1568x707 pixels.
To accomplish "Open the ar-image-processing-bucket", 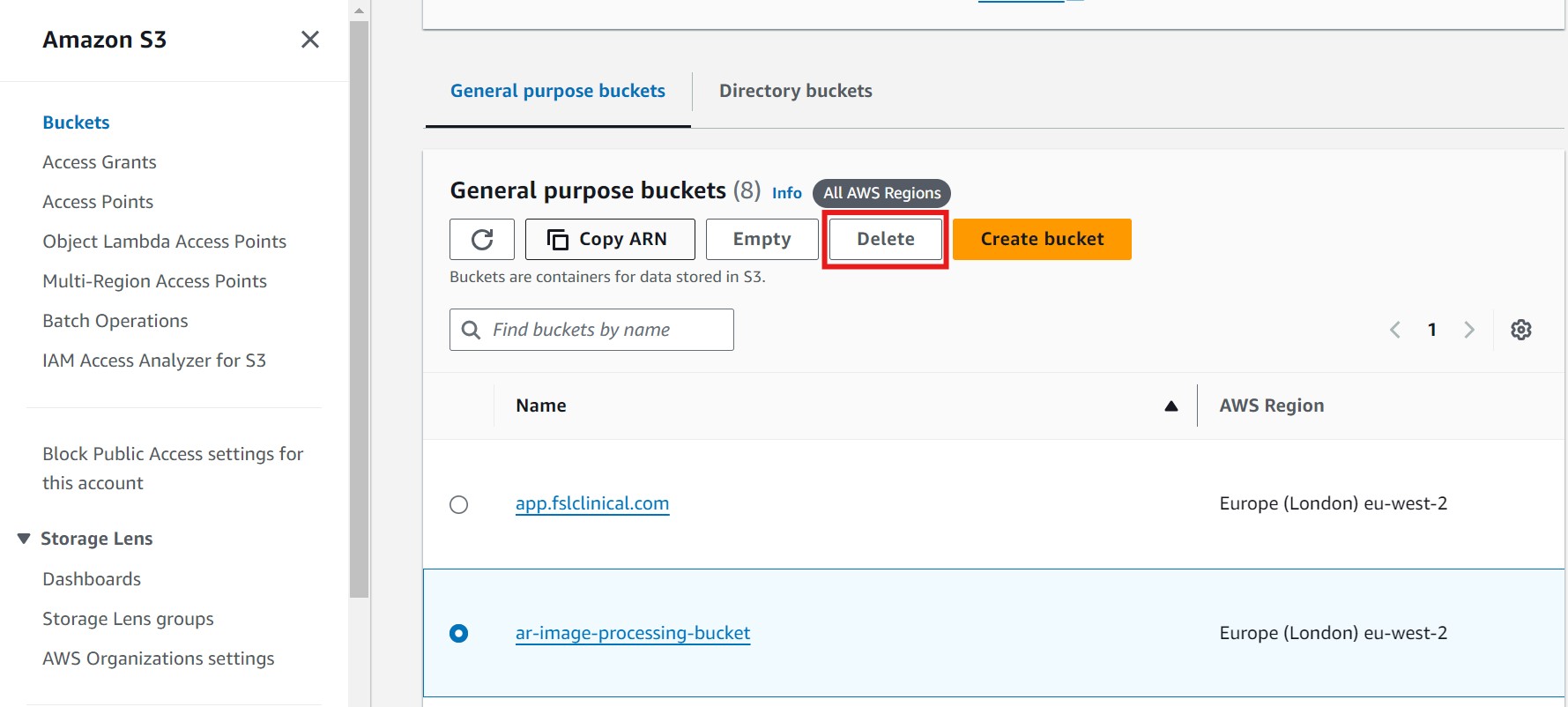I will (x=633, y=632).
